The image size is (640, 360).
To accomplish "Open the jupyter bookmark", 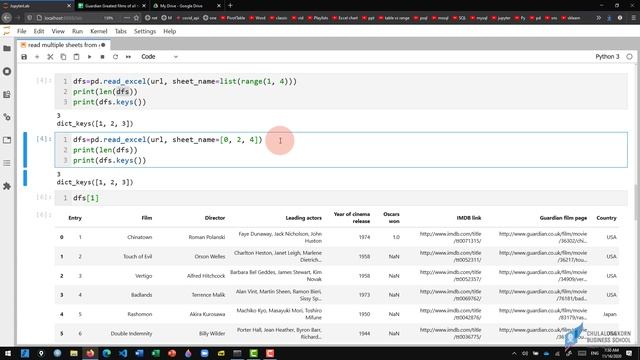I will click(x=501, y=18).
